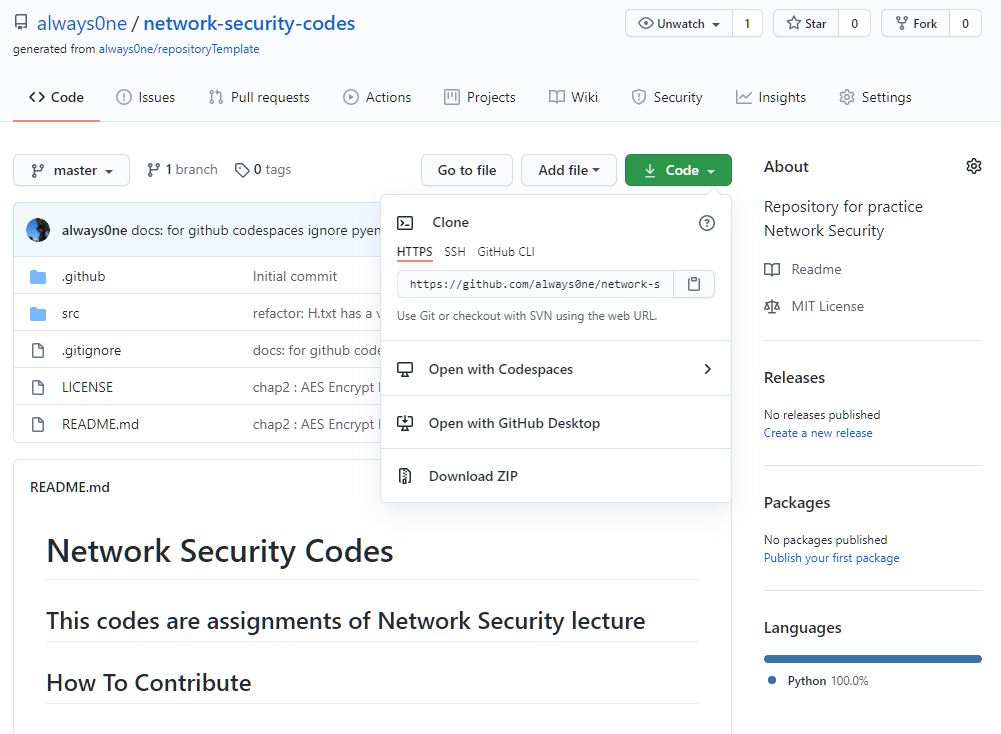This screenshot has width=1001, height=734.
Task: Click the .github folder icon
Action: pos(38,277)
